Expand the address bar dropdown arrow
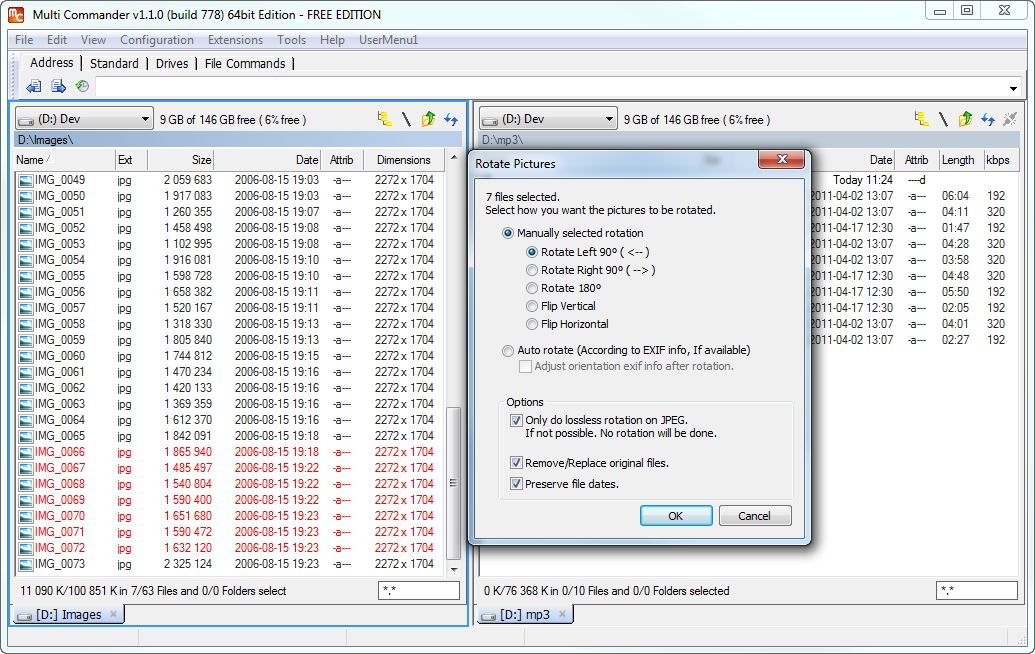 click(1013, 87)
